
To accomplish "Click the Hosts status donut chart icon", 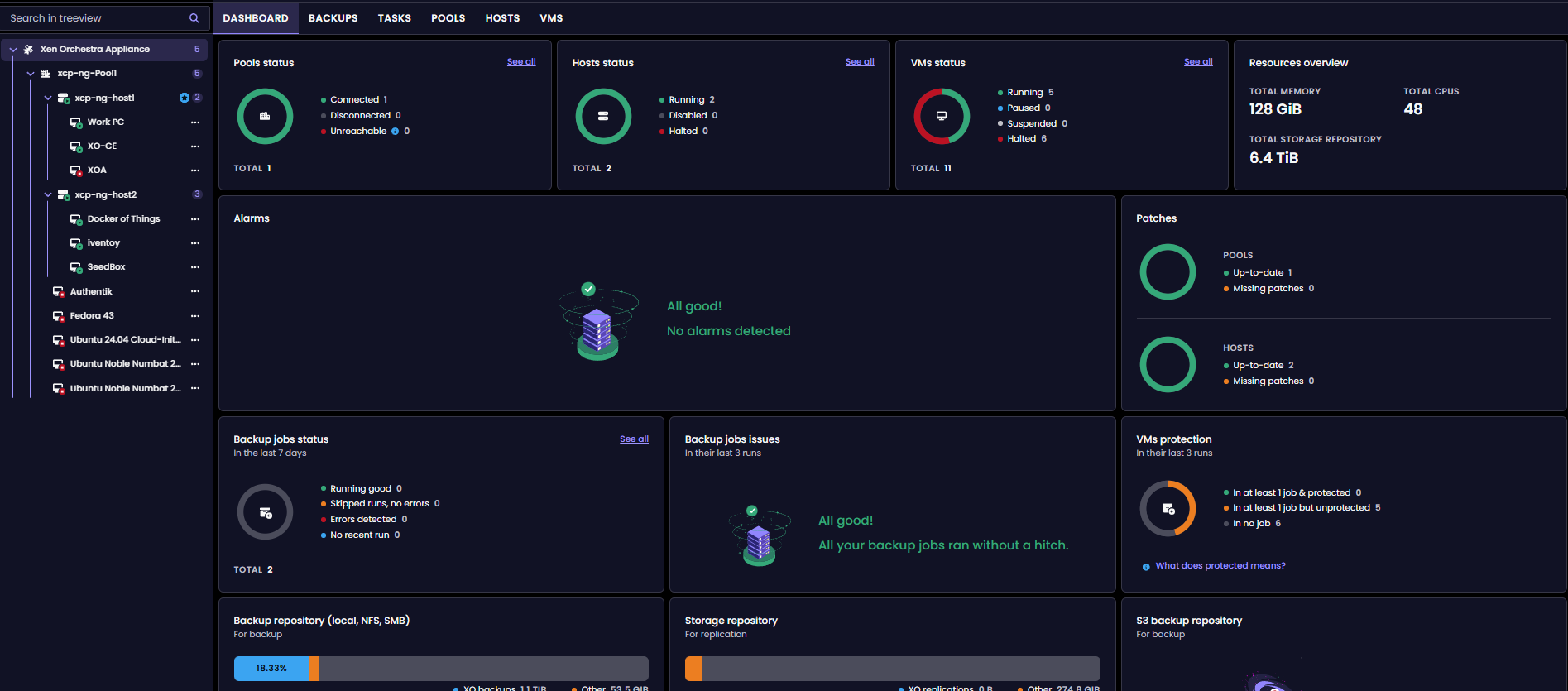I will point(603,117).
